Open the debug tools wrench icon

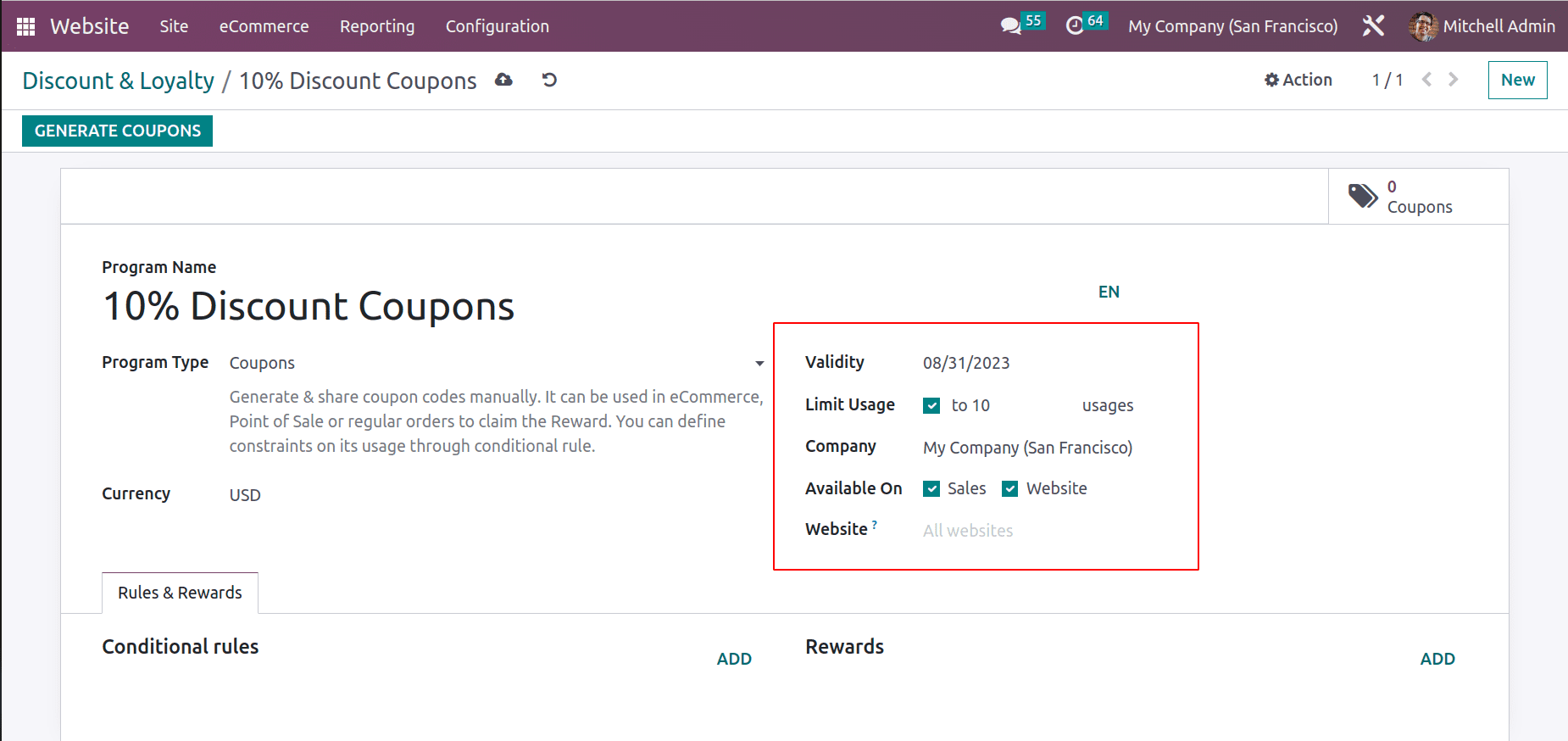(x=1373, y=26)
